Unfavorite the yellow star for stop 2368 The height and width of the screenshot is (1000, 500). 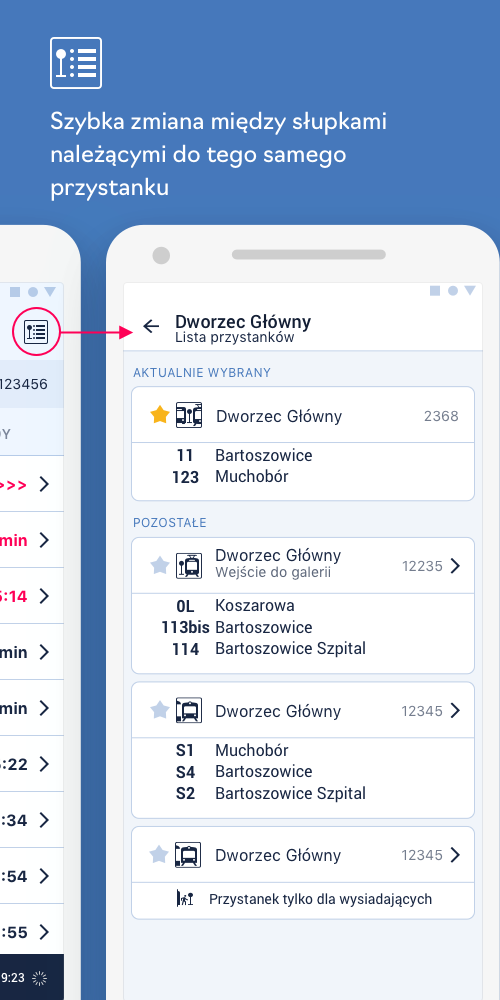tap(159, 415)
